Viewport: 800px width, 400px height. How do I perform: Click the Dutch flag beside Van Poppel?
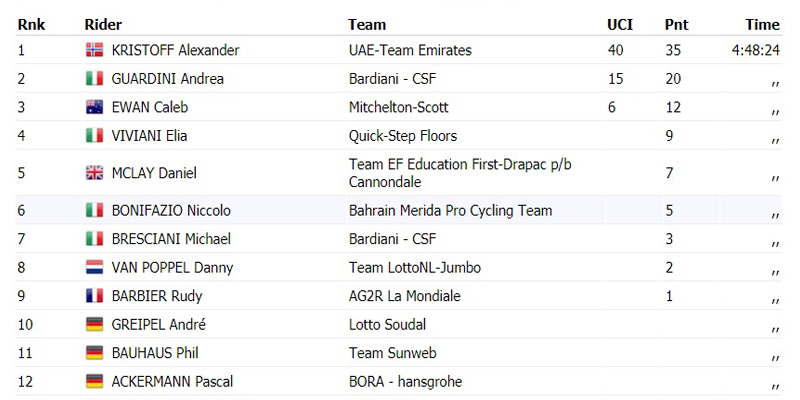[x=94, y=267]
